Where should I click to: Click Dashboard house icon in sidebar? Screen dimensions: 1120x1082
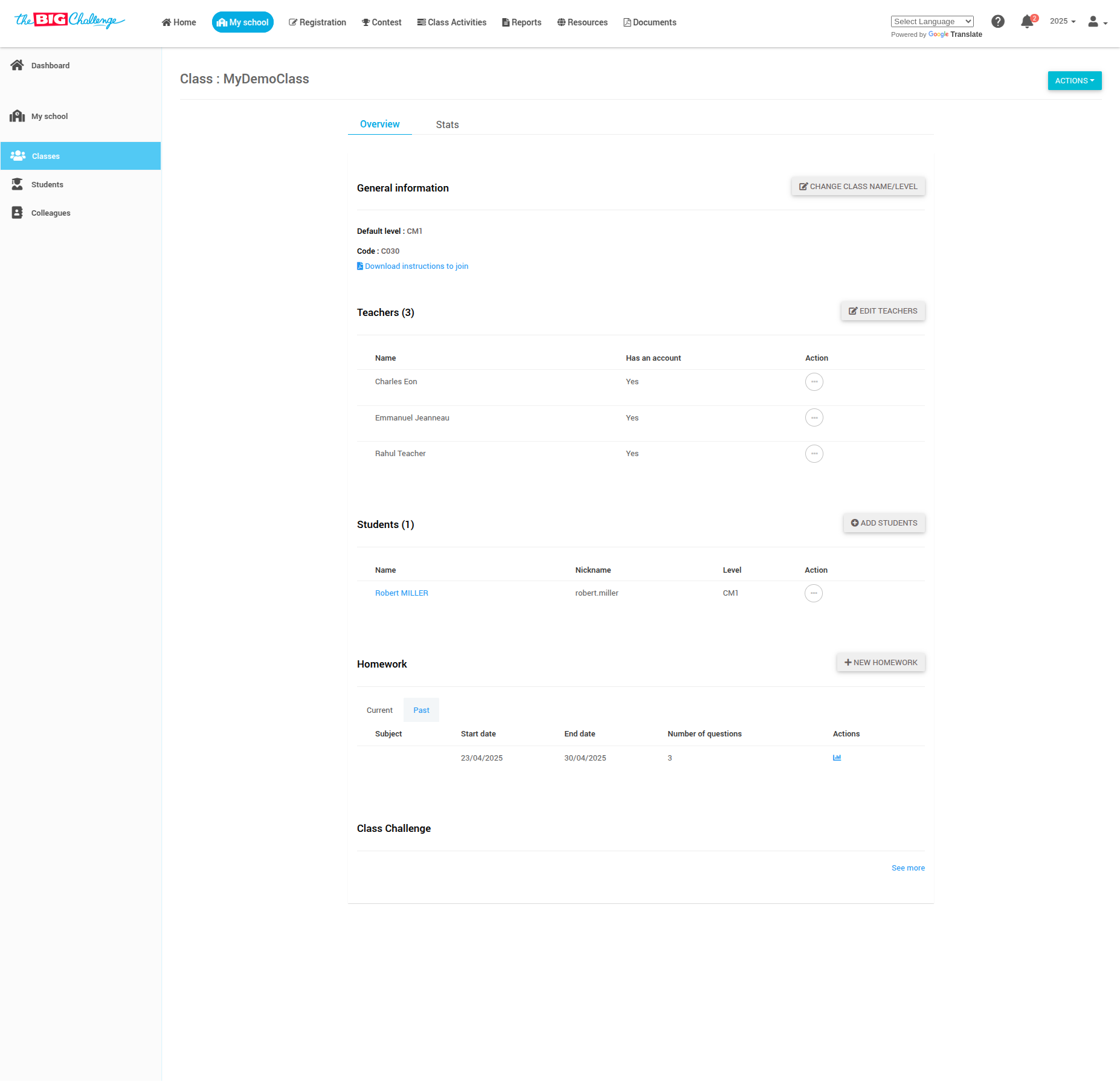(x=17, y=65)
